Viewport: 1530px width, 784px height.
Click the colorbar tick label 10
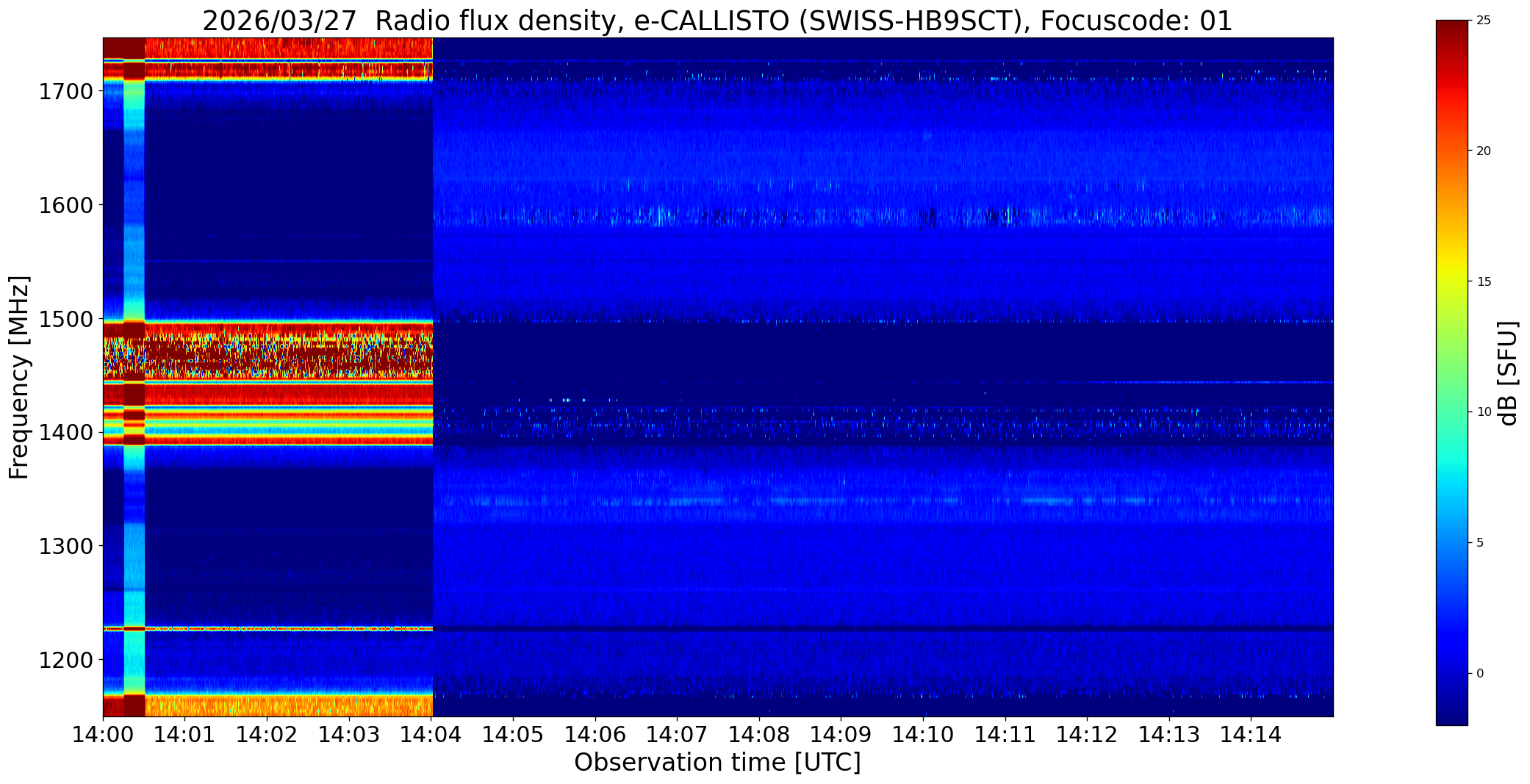click(1483, 412)
